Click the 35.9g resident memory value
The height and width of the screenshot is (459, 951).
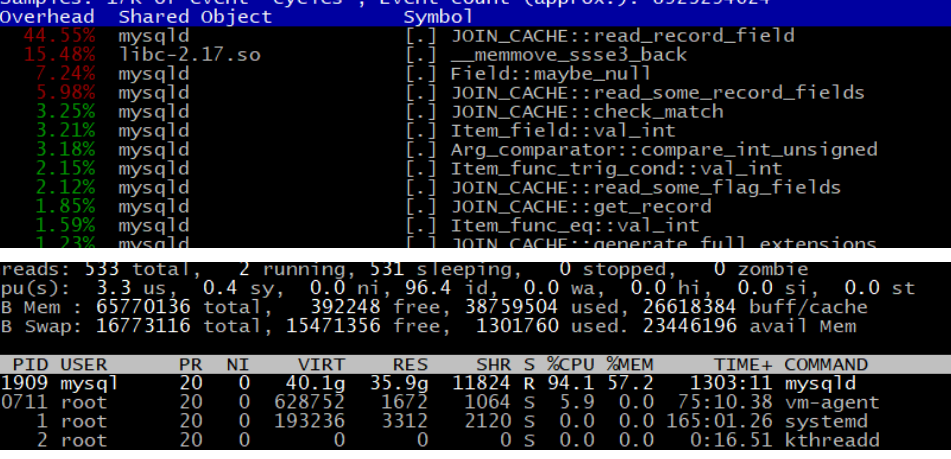coord(398,383)
